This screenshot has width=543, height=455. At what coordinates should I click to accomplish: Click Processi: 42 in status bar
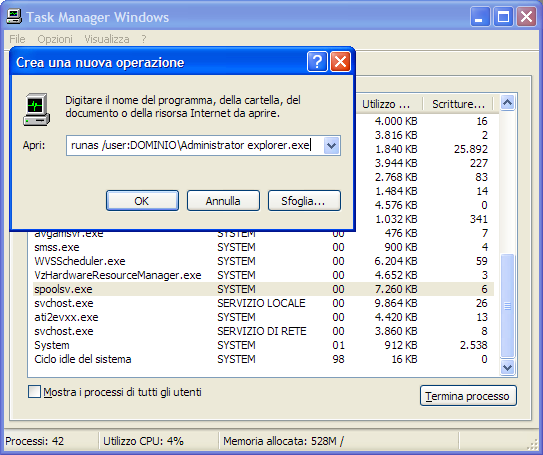tap(35, 441)
